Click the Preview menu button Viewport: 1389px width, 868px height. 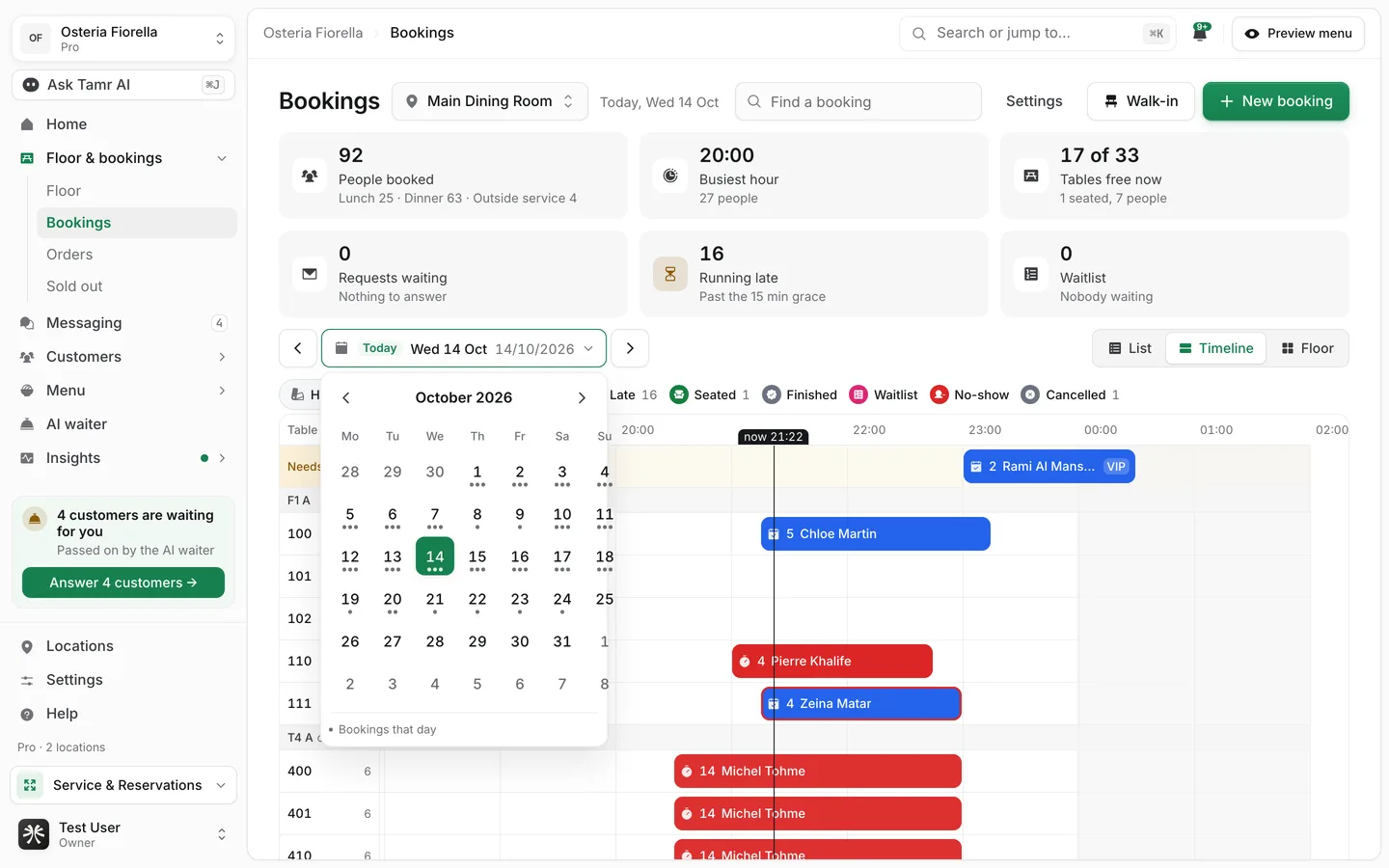1298,34
